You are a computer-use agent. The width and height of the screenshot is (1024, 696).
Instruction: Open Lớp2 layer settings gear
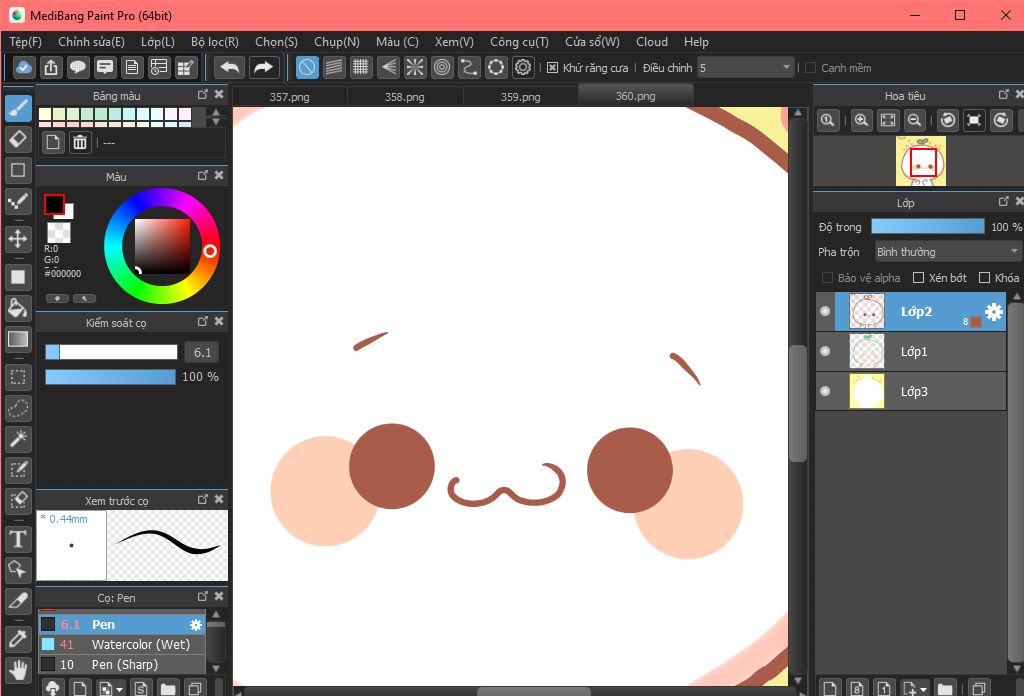(994, 311)
